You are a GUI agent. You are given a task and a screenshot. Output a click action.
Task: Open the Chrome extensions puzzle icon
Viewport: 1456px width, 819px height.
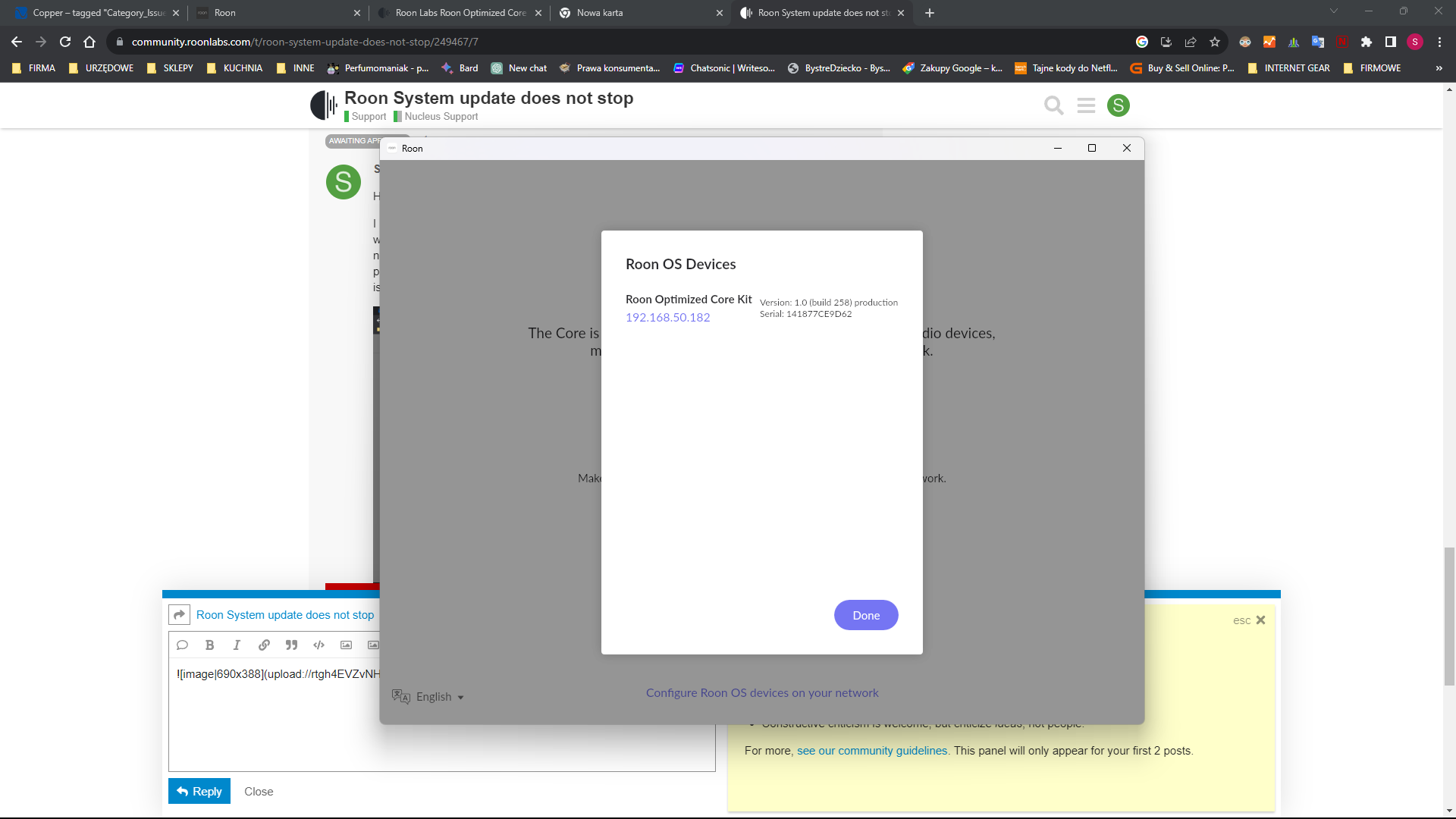pyautogui.click(x=1367, y=42)
